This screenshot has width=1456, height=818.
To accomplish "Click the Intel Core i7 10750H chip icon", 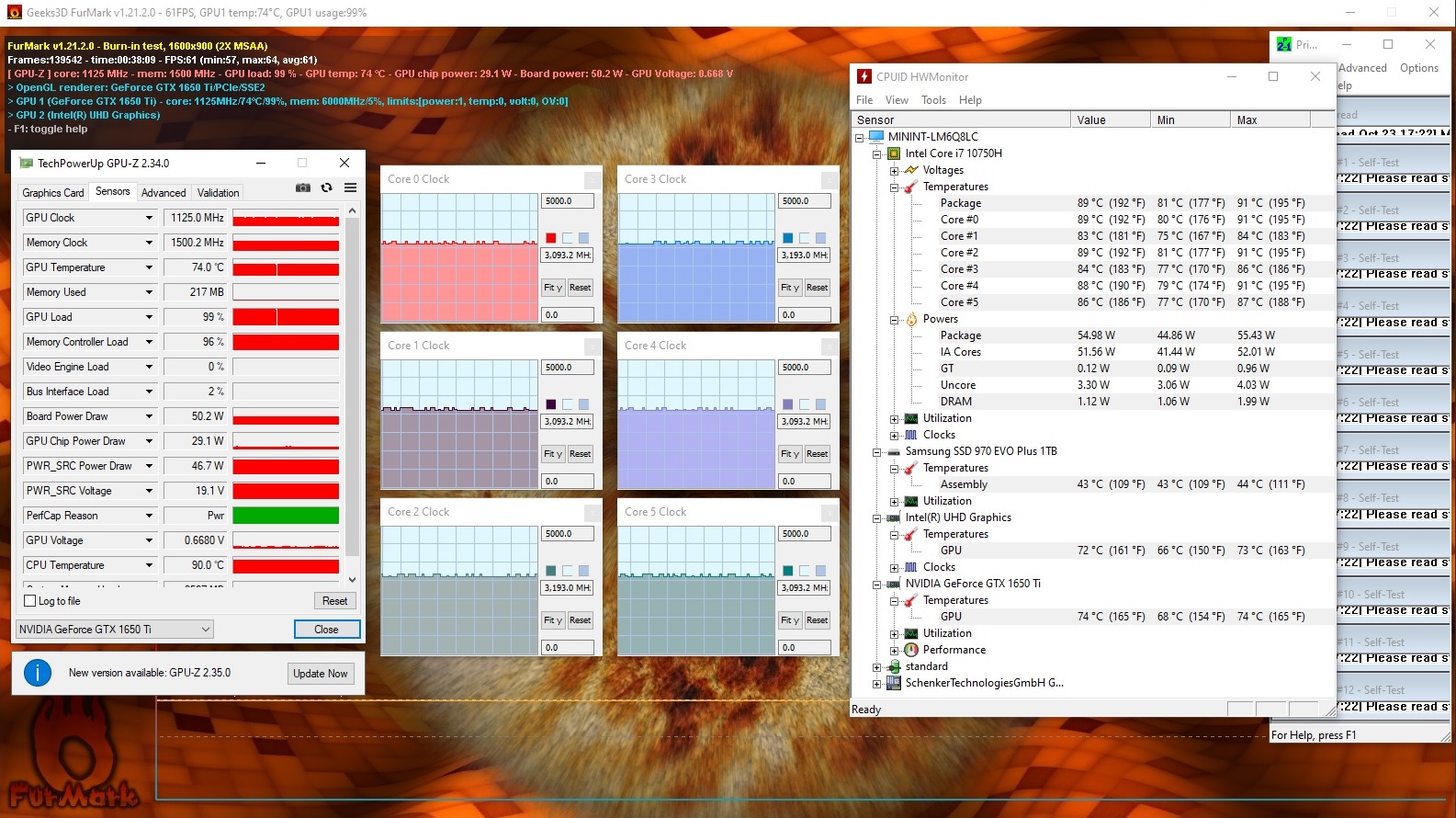I will (x=894, y=153).
